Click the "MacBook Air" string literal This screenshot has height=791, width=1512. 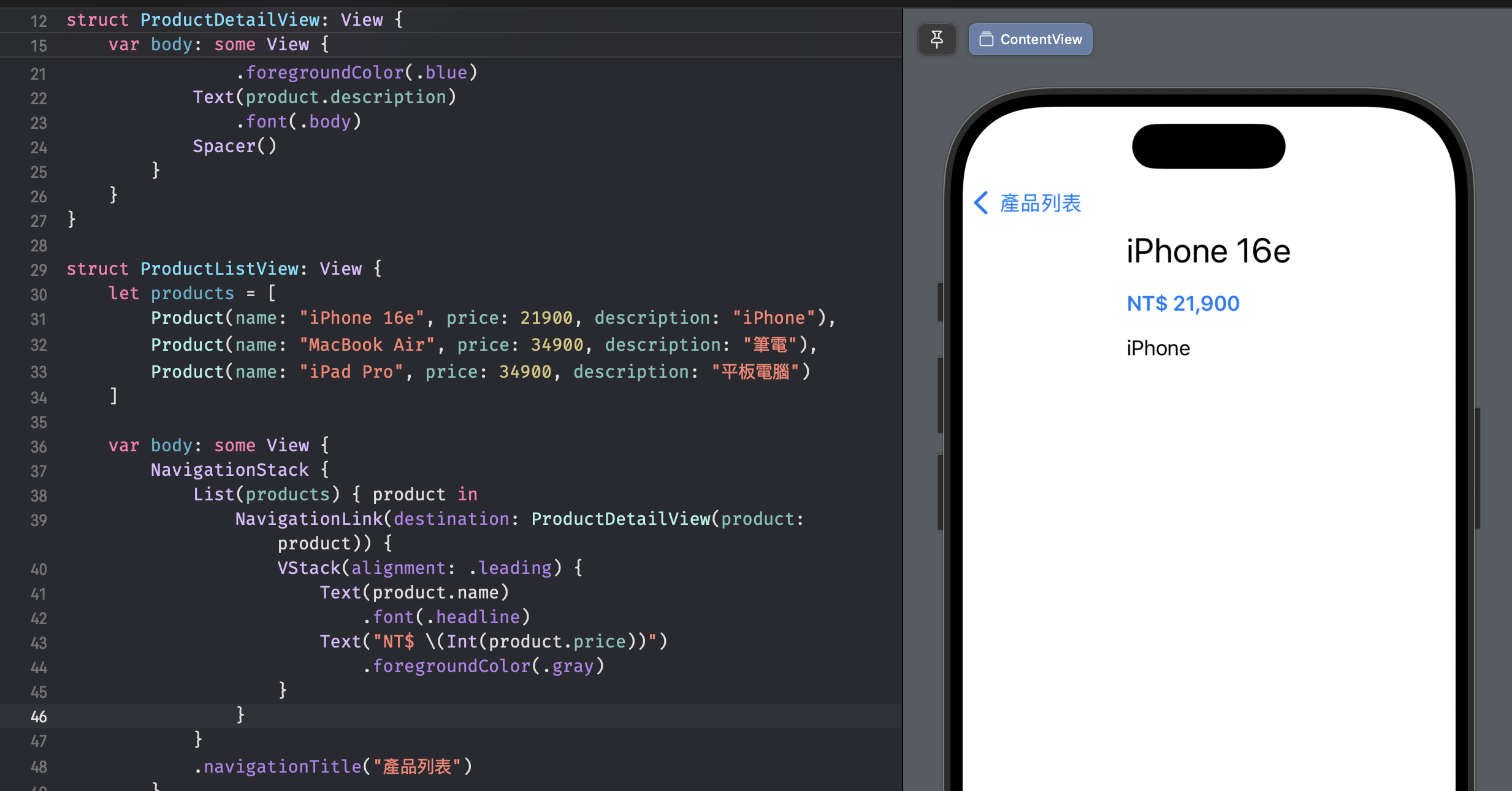coord(367,345)
